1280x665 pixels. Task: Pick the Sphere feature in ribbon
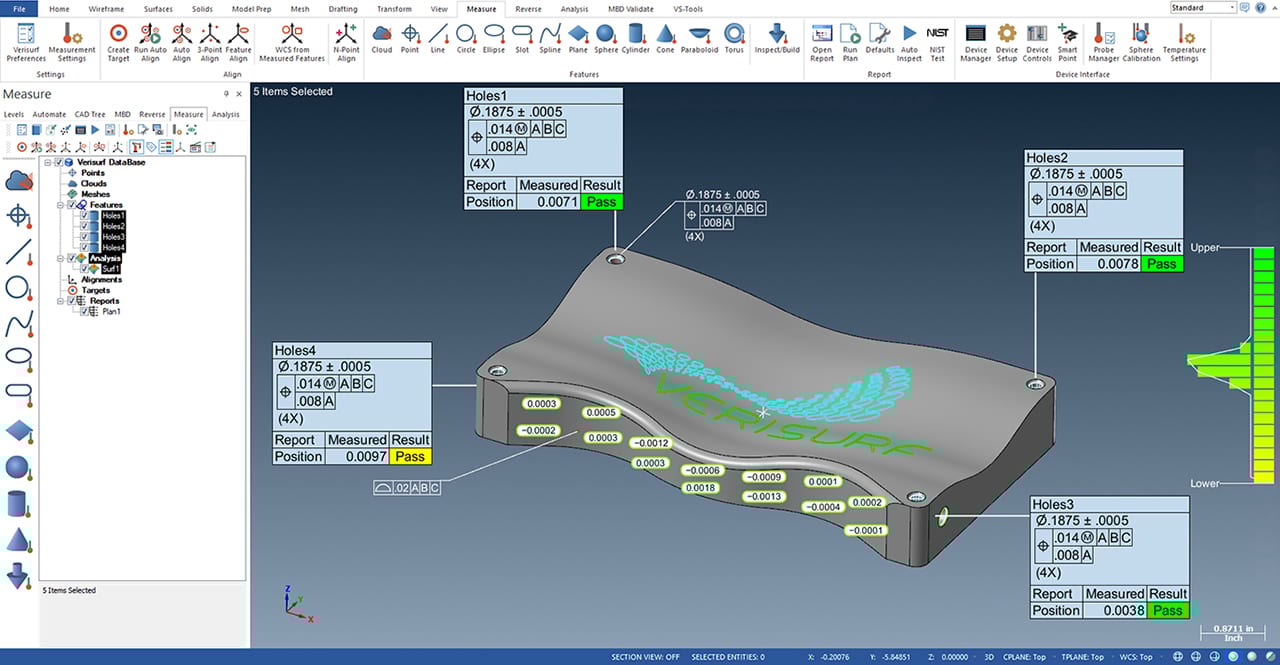(606, 40)
